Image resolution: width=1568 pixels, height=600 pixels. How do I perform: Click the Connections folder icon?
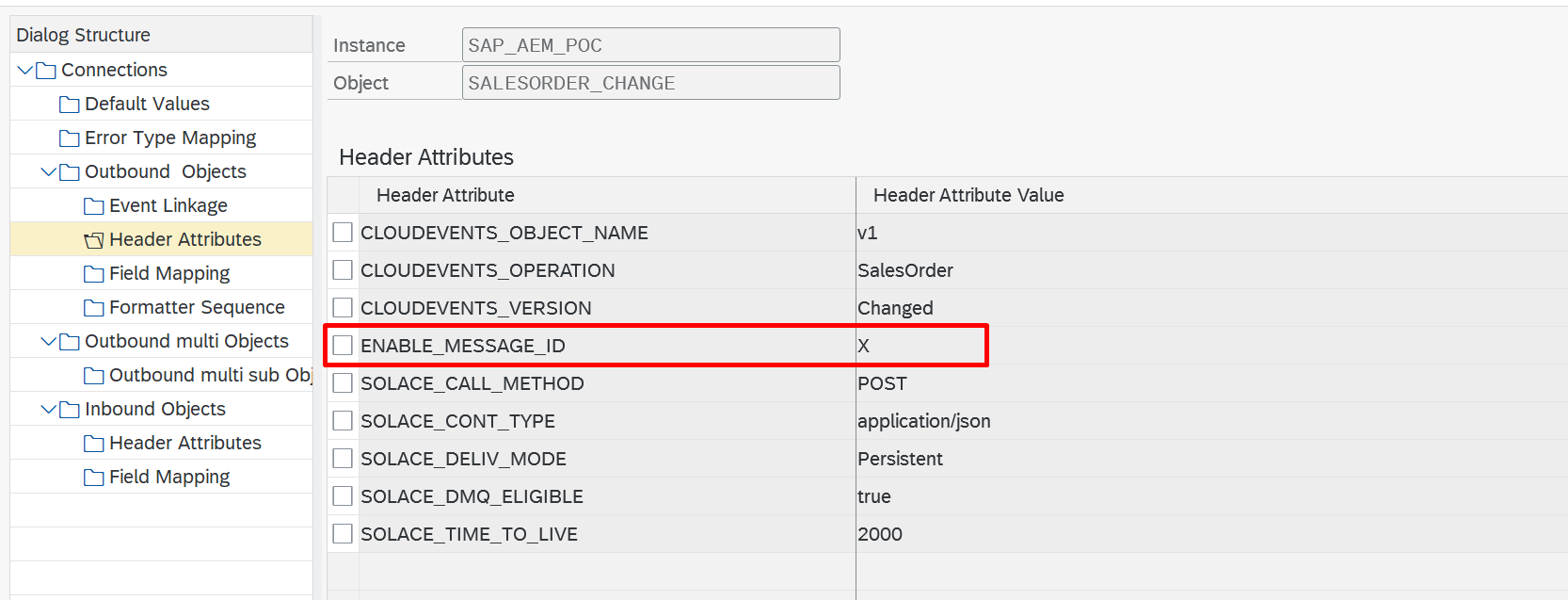(46, 71)
